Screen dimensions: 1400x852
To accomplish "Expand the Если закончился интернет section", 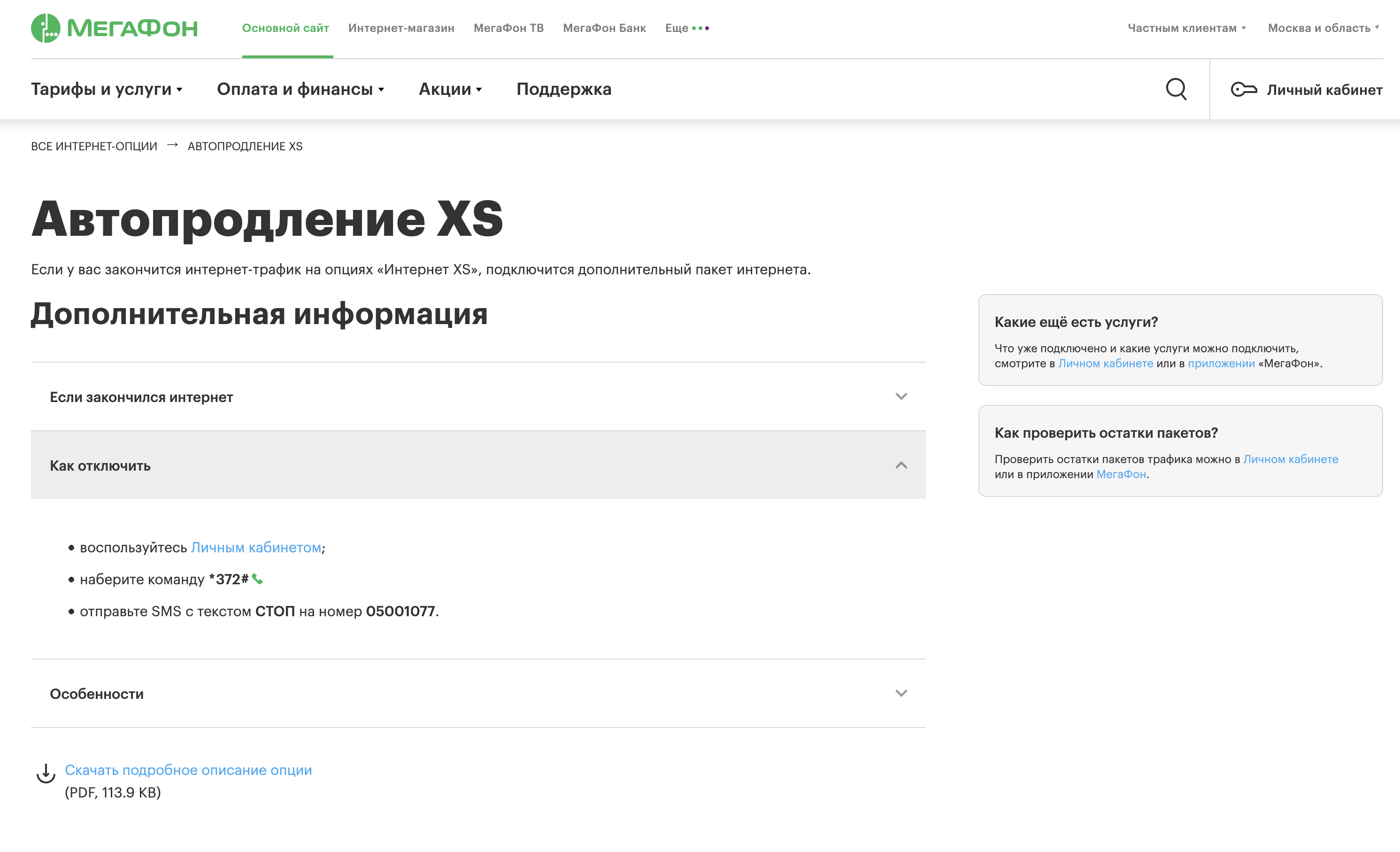I will pyautogui.click(x=478, y=397).
